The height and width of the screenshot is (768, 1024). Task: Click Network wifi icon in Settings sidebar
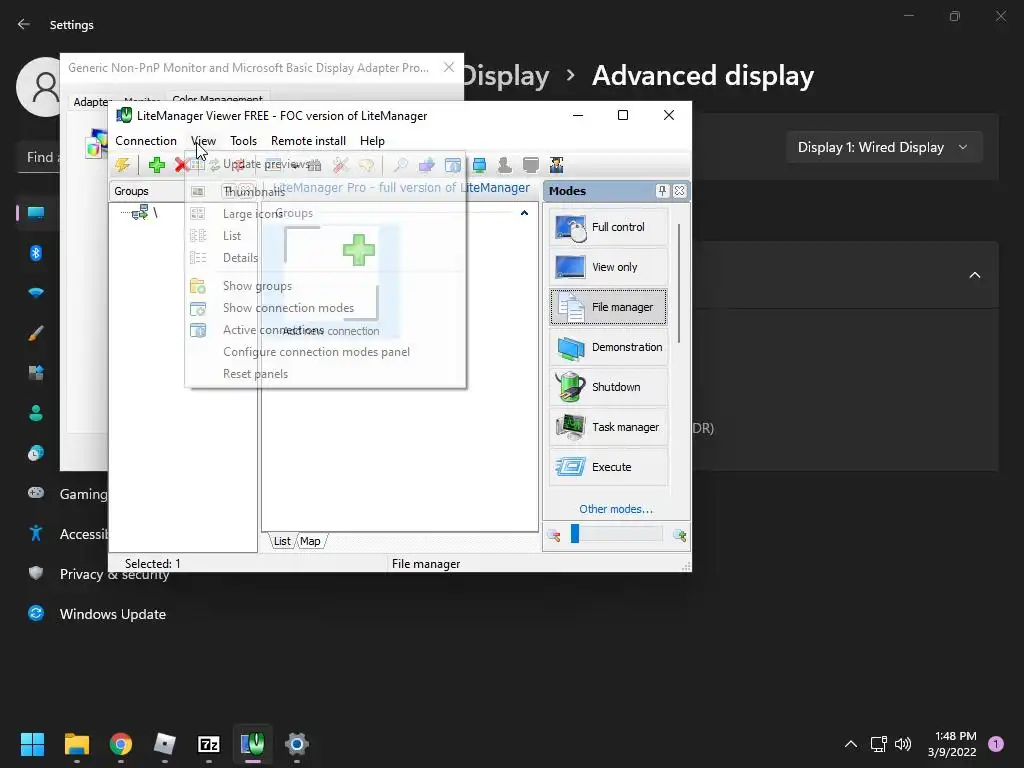(x=36, y=293)
